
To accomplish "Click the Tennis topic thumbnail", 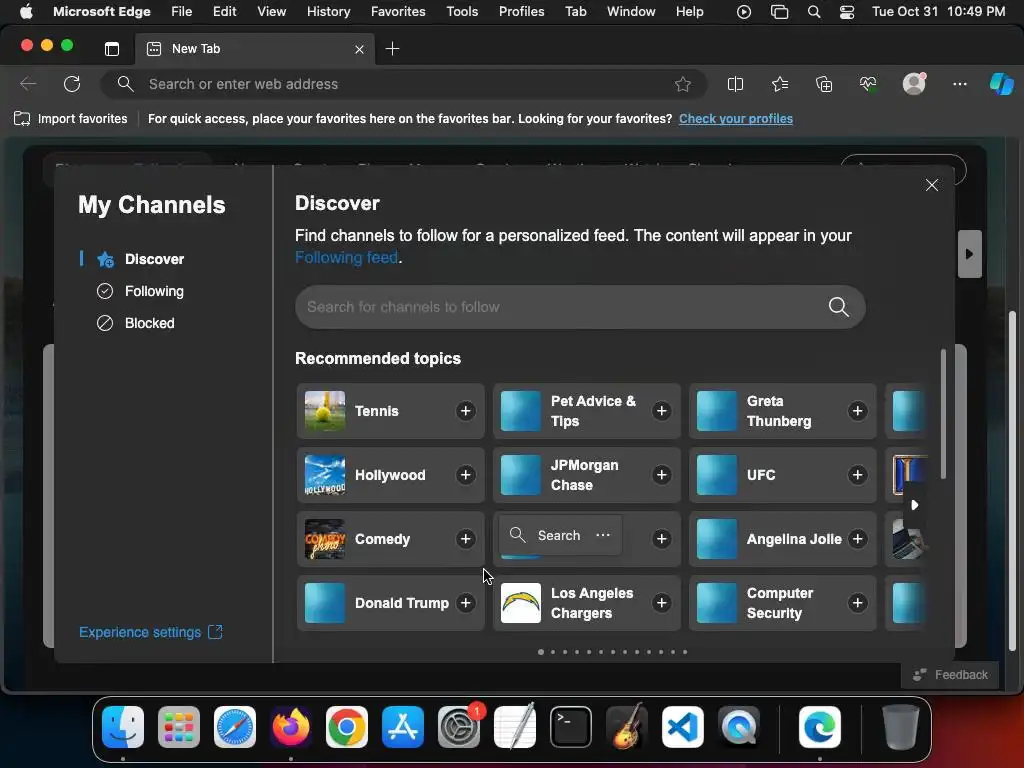I will pyautogui.click(x=325, y=411).
